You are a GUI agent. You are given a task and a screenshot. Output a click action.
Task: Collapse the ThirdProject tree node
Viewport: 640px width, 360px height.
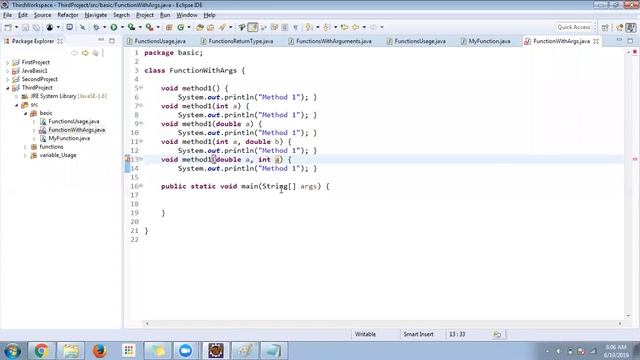coord(7,88)
